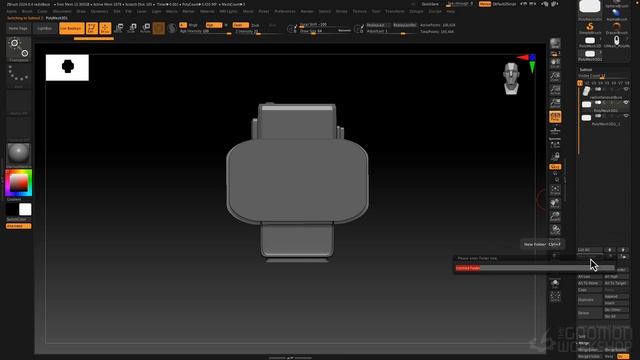Open the Zplugin menu
The height and width of the screenshot is (360, 640).
pyautogui.click(x=416, y=11)
